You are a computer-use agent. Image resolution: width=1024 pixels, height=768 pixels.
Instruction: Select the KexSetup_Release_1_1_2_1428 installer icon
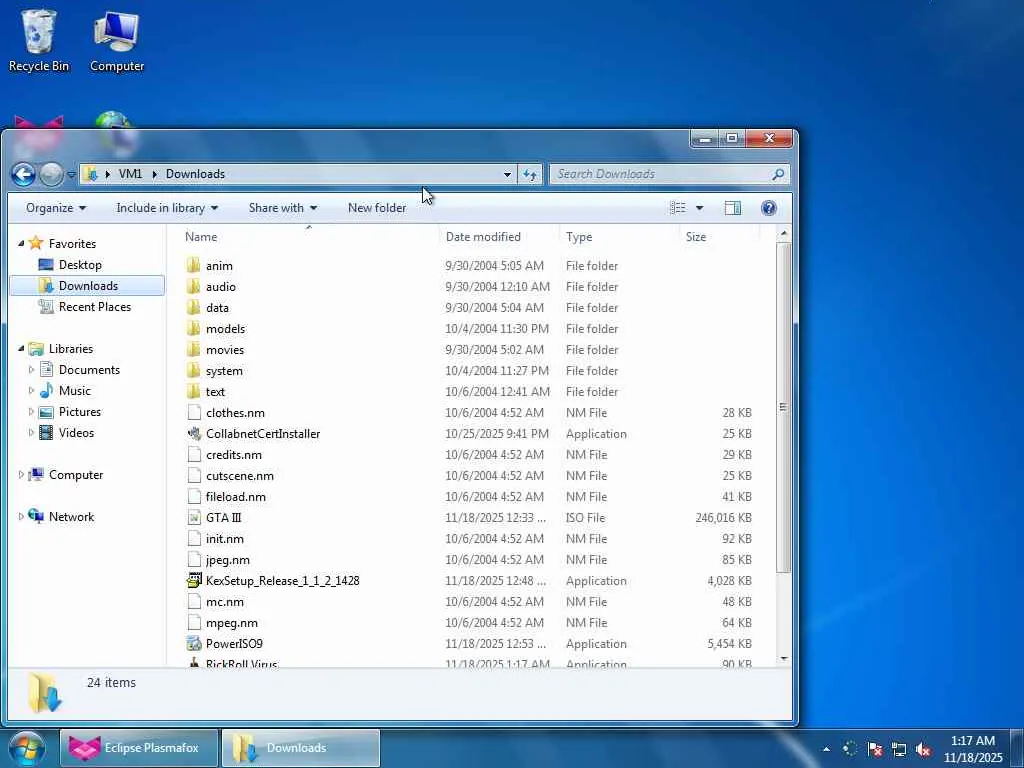click(194, 580)
